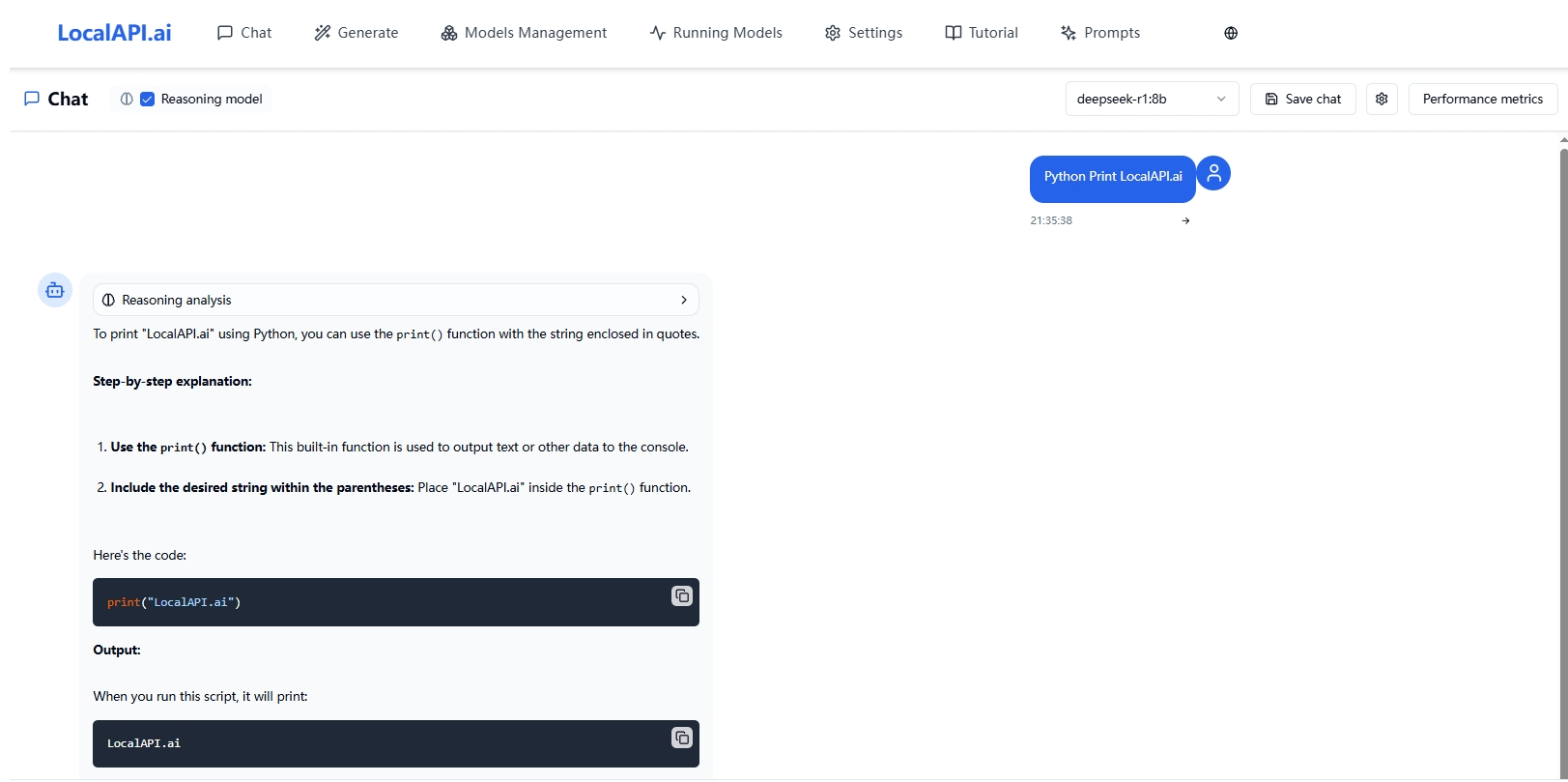1568x782 pixels.
Task: Open the Prompts page
Action: [x=1100, y=33]
